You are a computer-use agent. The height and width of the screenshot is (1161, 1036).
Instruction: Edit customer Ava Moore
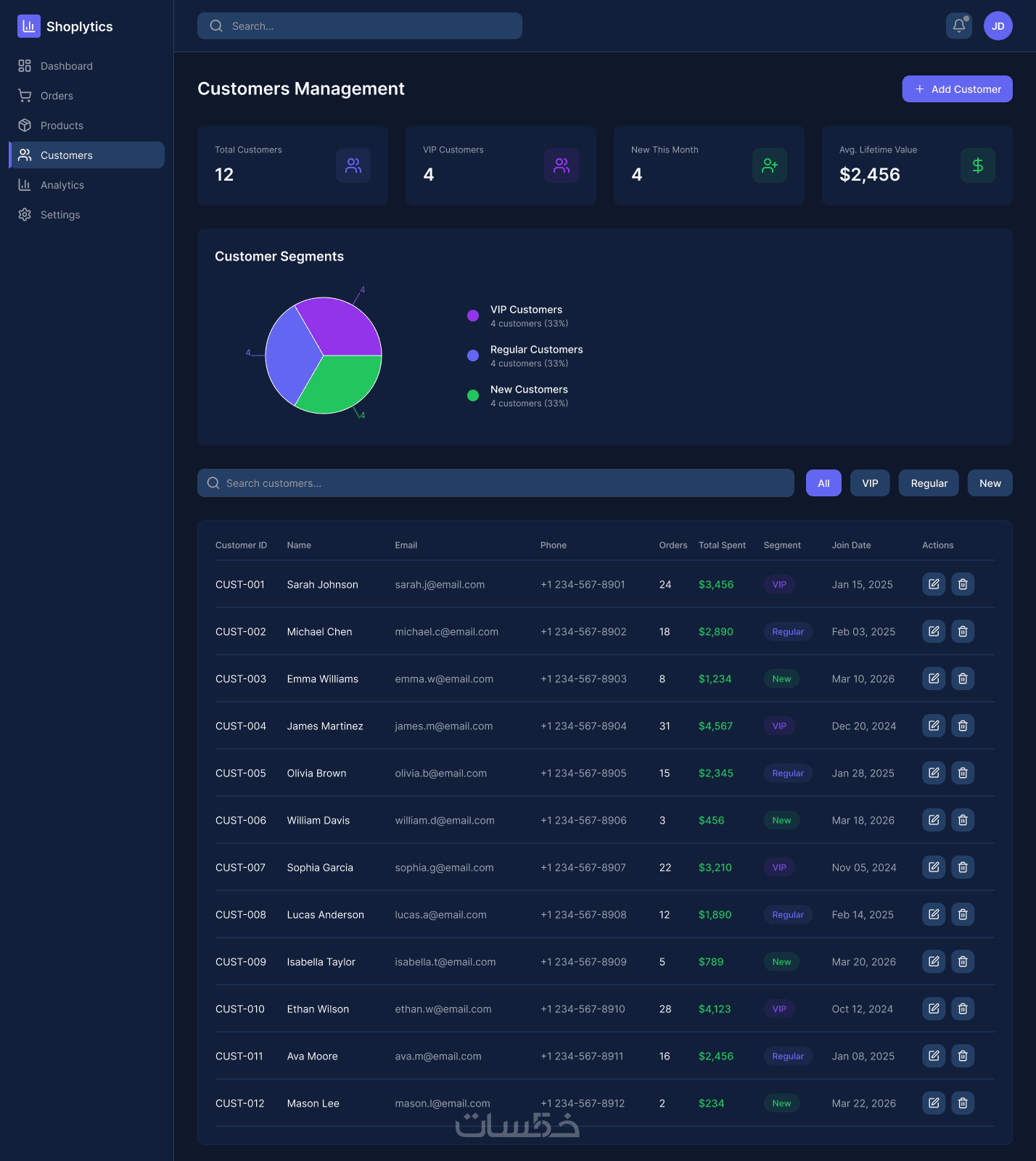tap(934, 1056)
